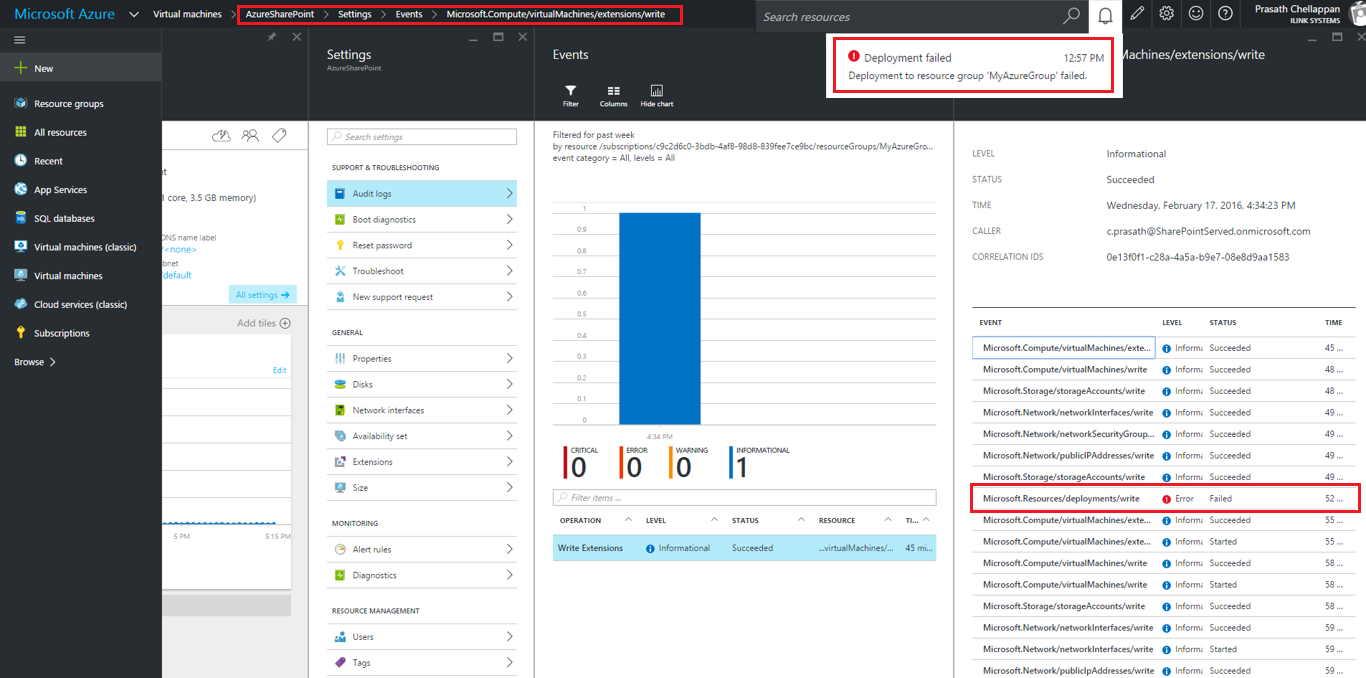Image resolution: width=1366 pixels, height=678 pixels.
Task: Open Cloud services (classic)
Action: click(x=80, y=304)
